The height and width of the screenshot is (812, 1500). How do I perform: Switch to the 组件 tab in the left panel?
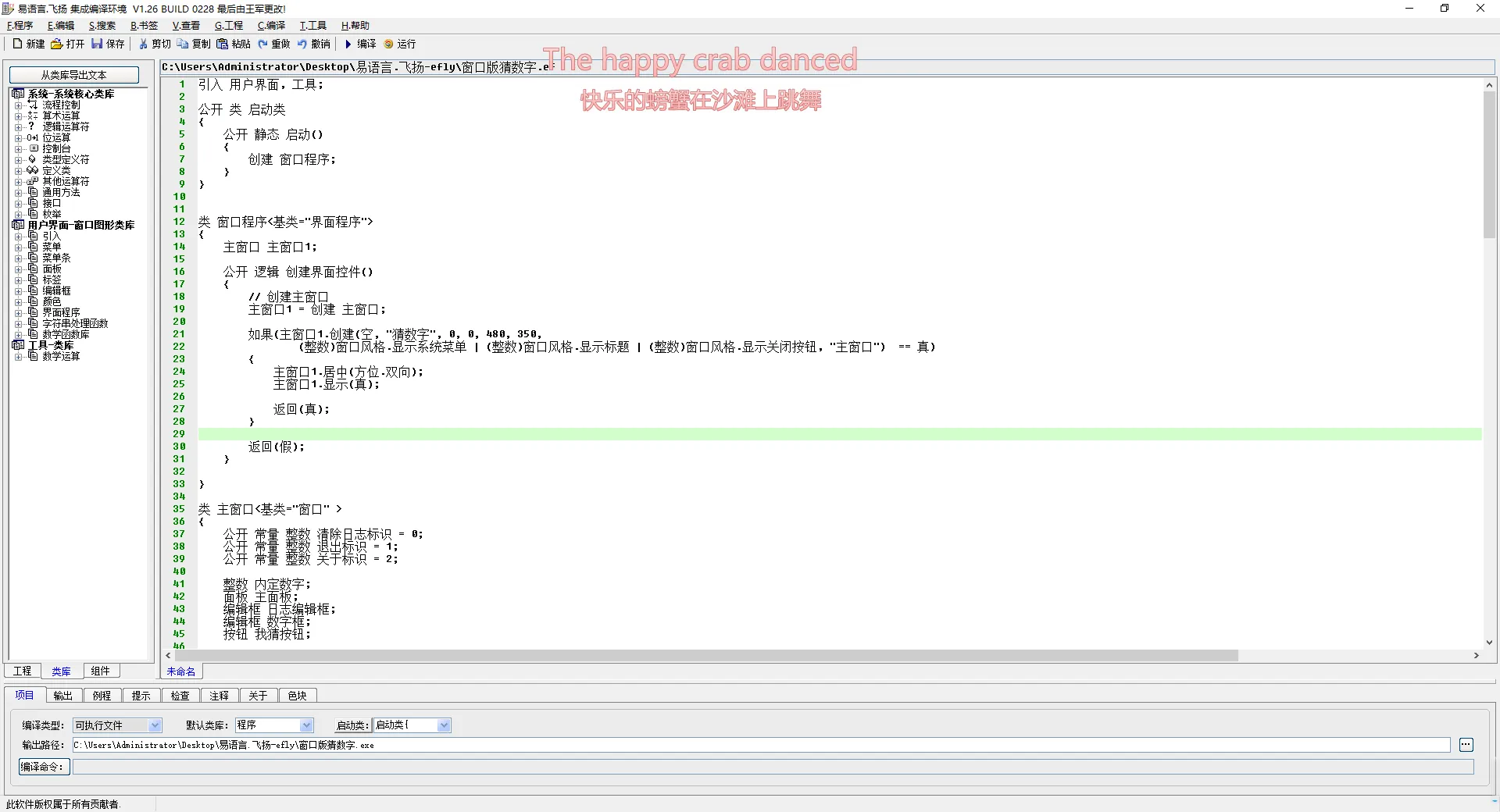pos(100,671)
